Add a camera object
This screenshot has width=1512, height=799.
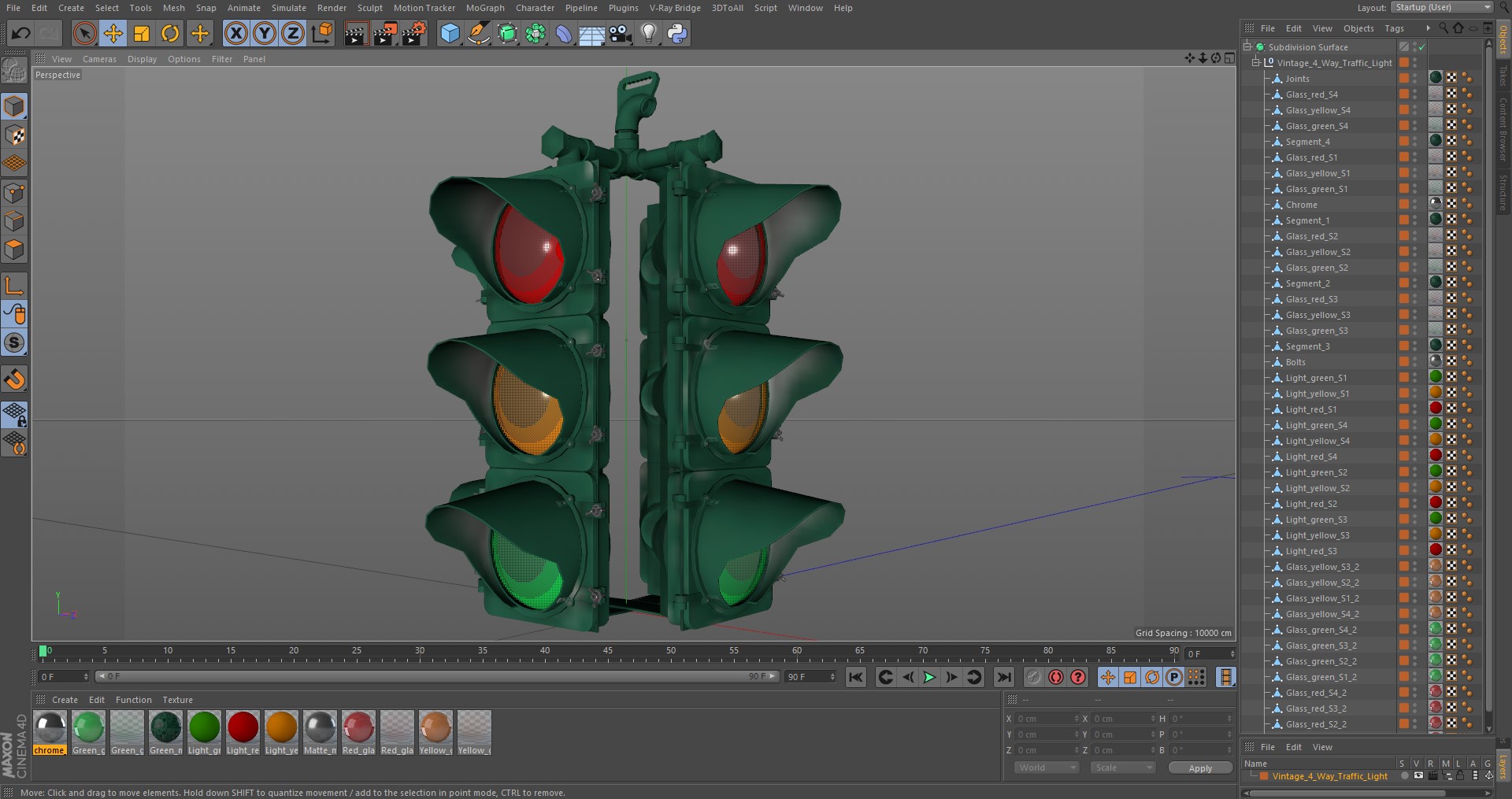pyautogui.click(x=621, y=33)
